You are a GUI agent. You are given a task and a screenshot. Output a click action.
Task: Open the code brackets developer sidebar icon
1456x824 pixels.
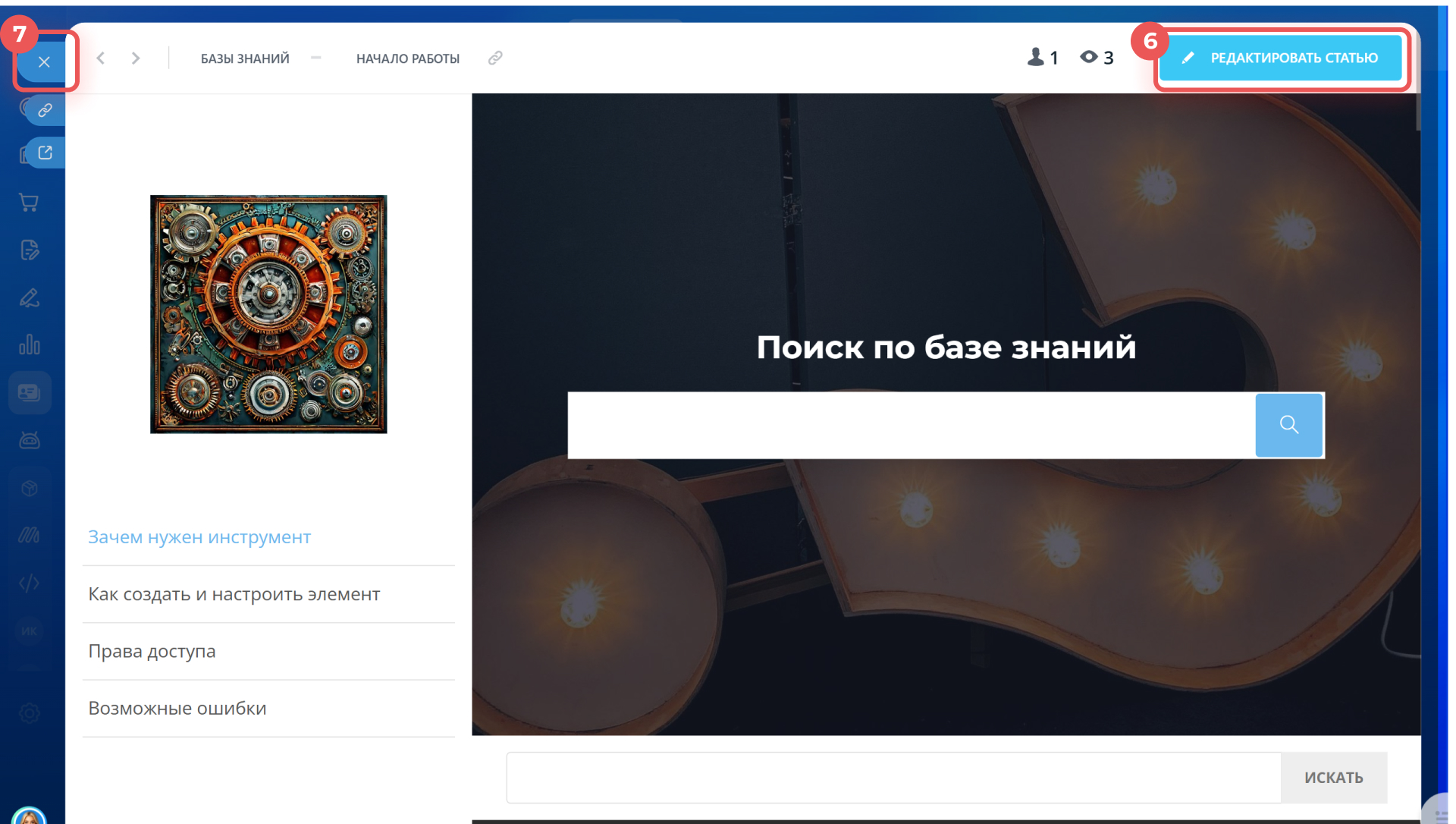coord(29,583)
